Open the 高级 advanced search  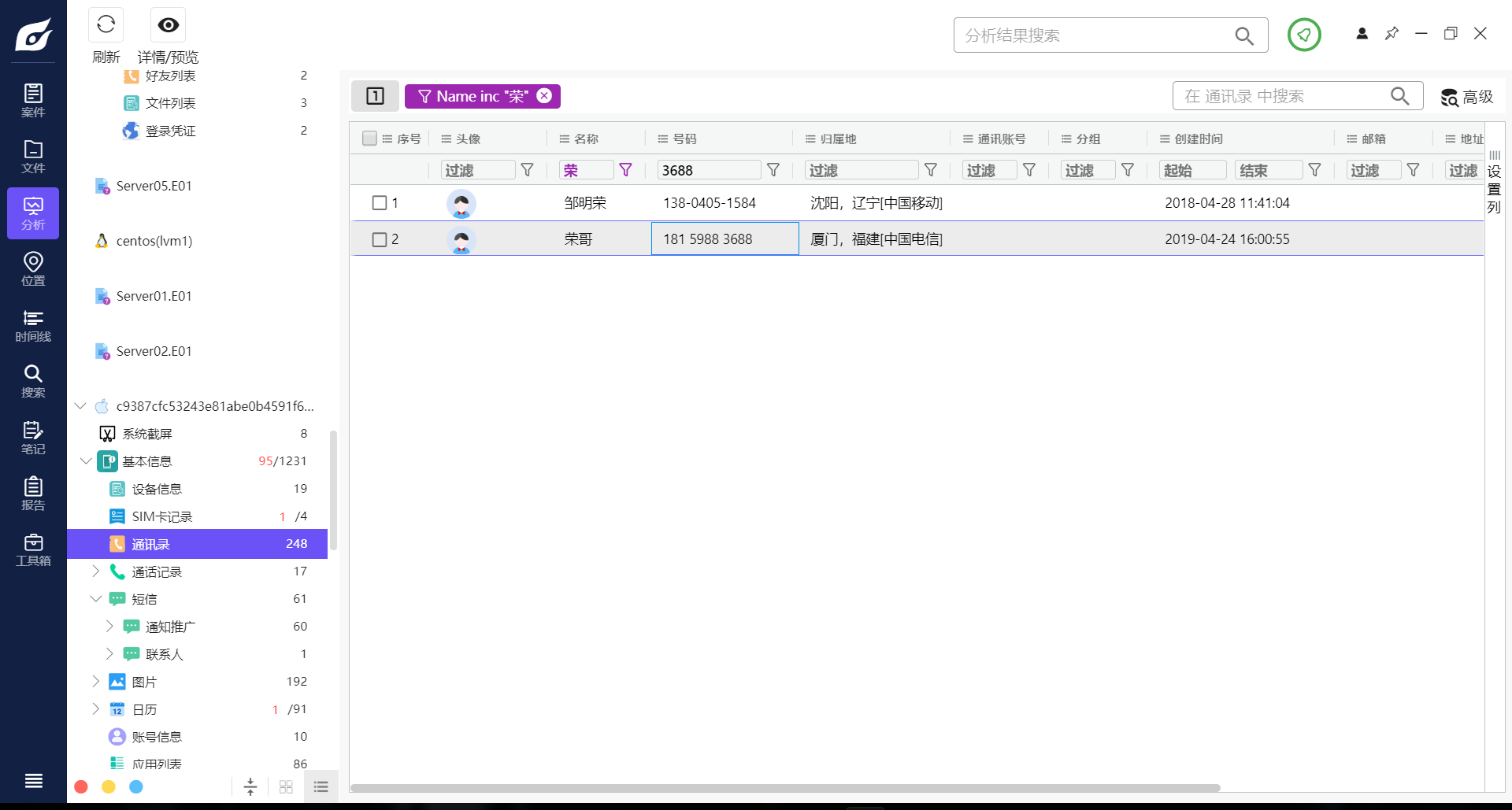point(1467,96)
